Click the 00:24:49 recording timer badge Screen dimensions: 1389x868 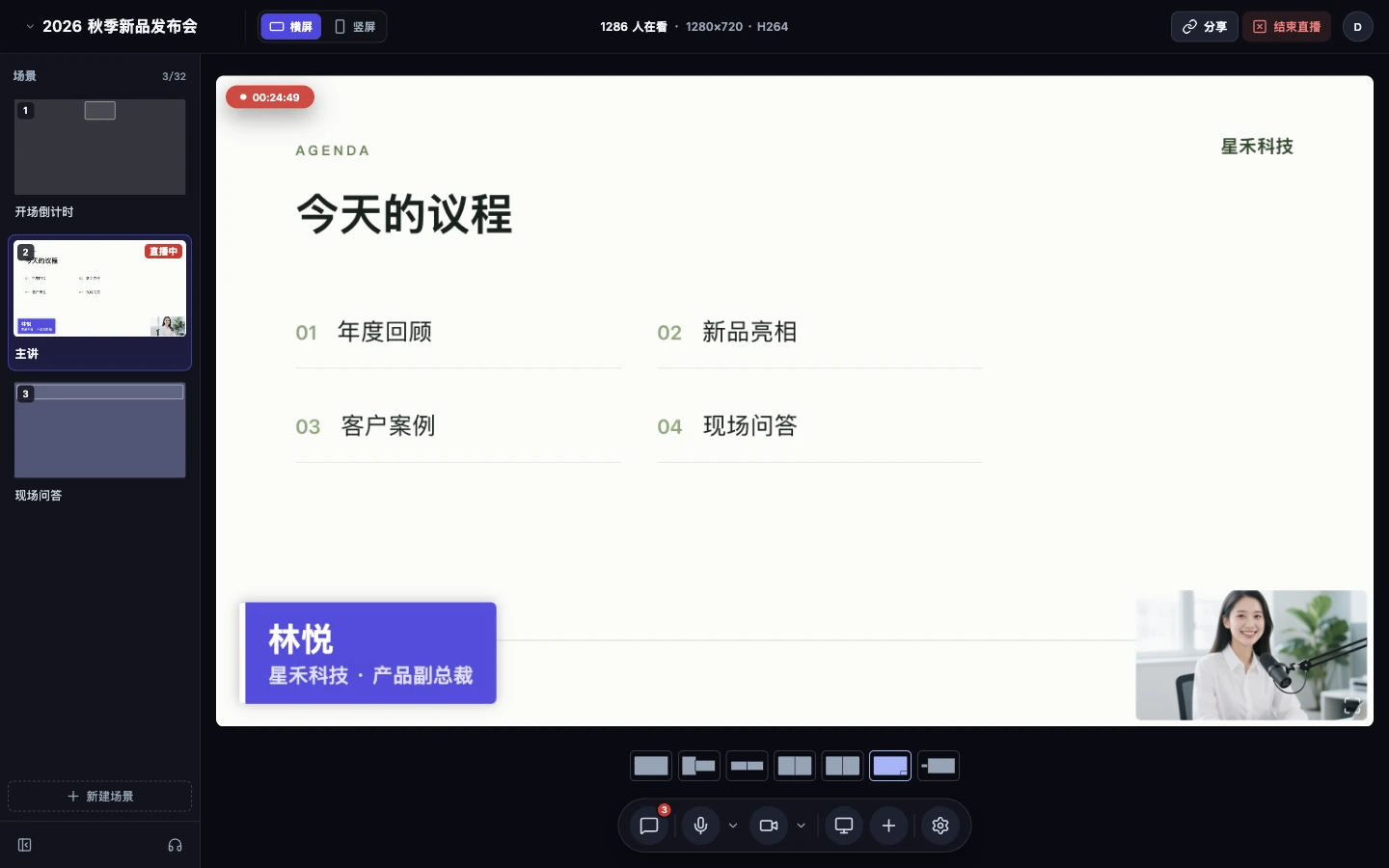coord(270,97)
